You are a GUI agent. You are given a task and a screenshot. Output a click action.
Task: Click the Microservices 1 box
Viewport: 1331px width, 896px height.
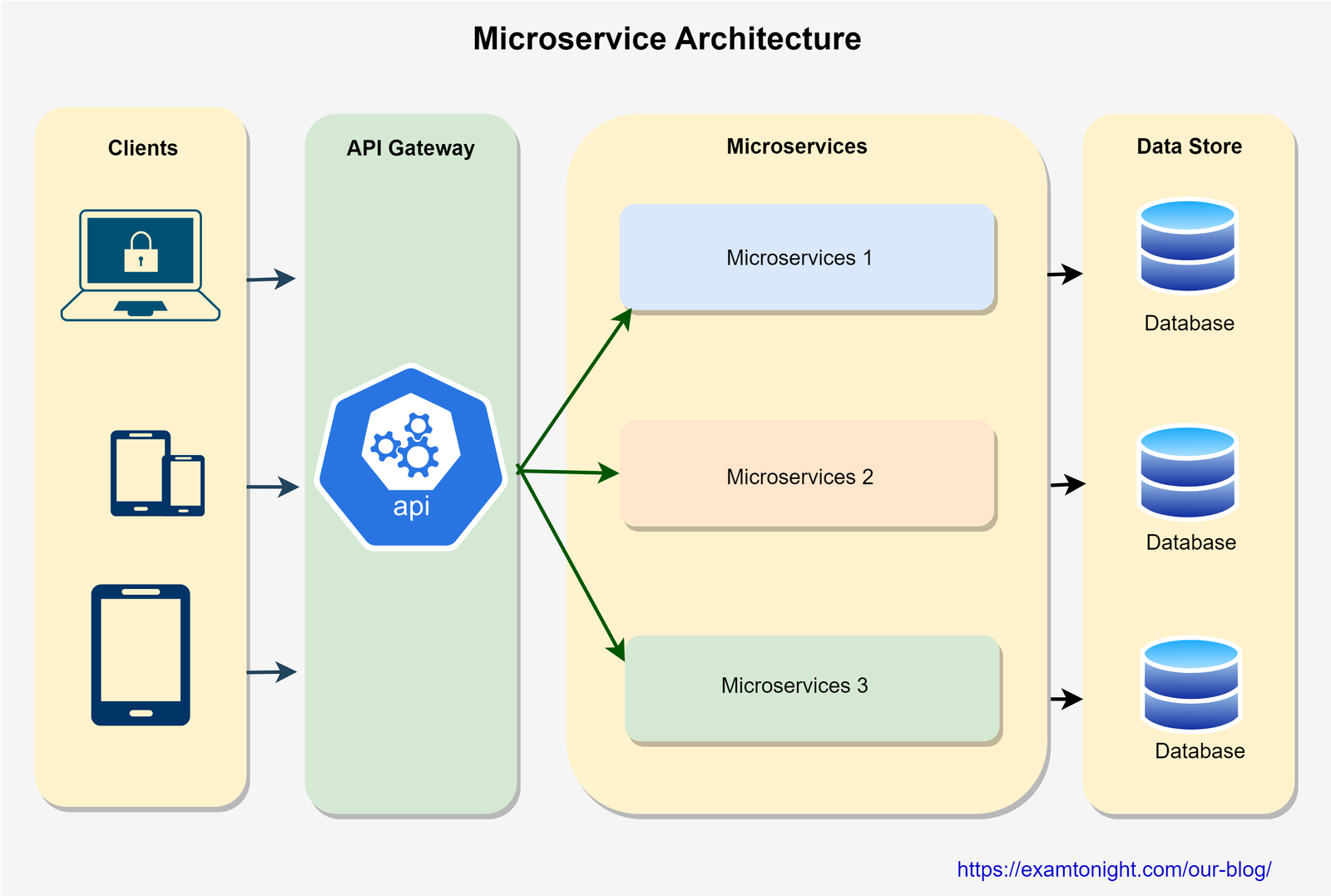click(807, 258)
